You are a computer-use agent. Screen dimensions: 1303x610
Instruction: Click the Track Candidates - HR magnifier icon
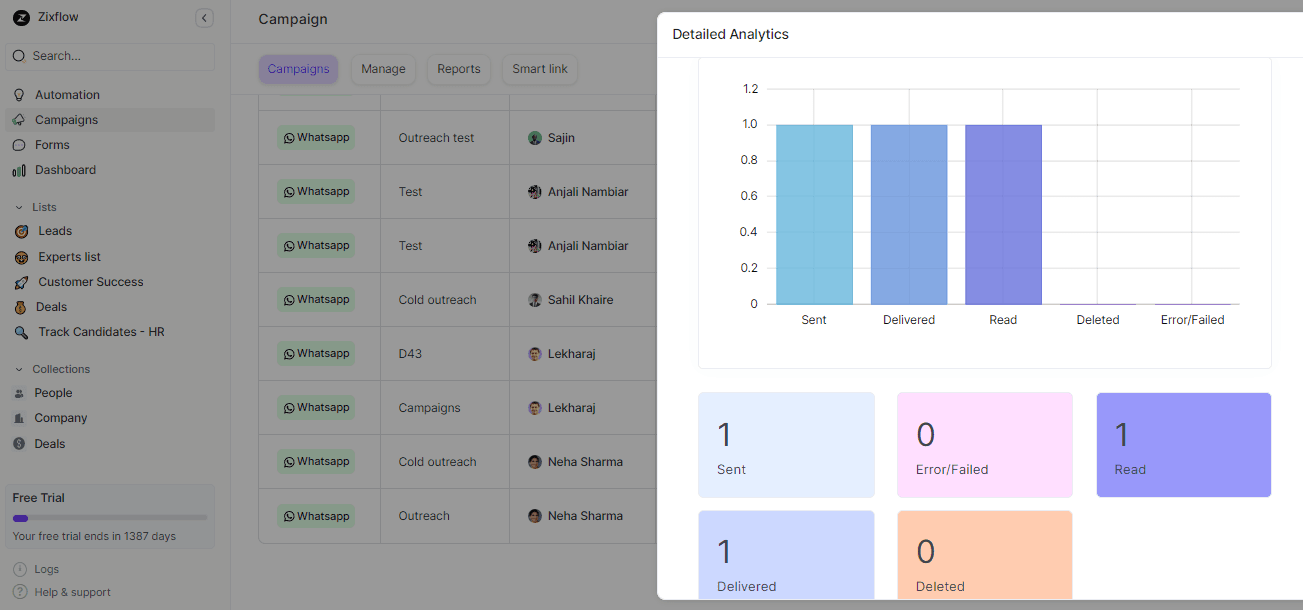[20, 332]
